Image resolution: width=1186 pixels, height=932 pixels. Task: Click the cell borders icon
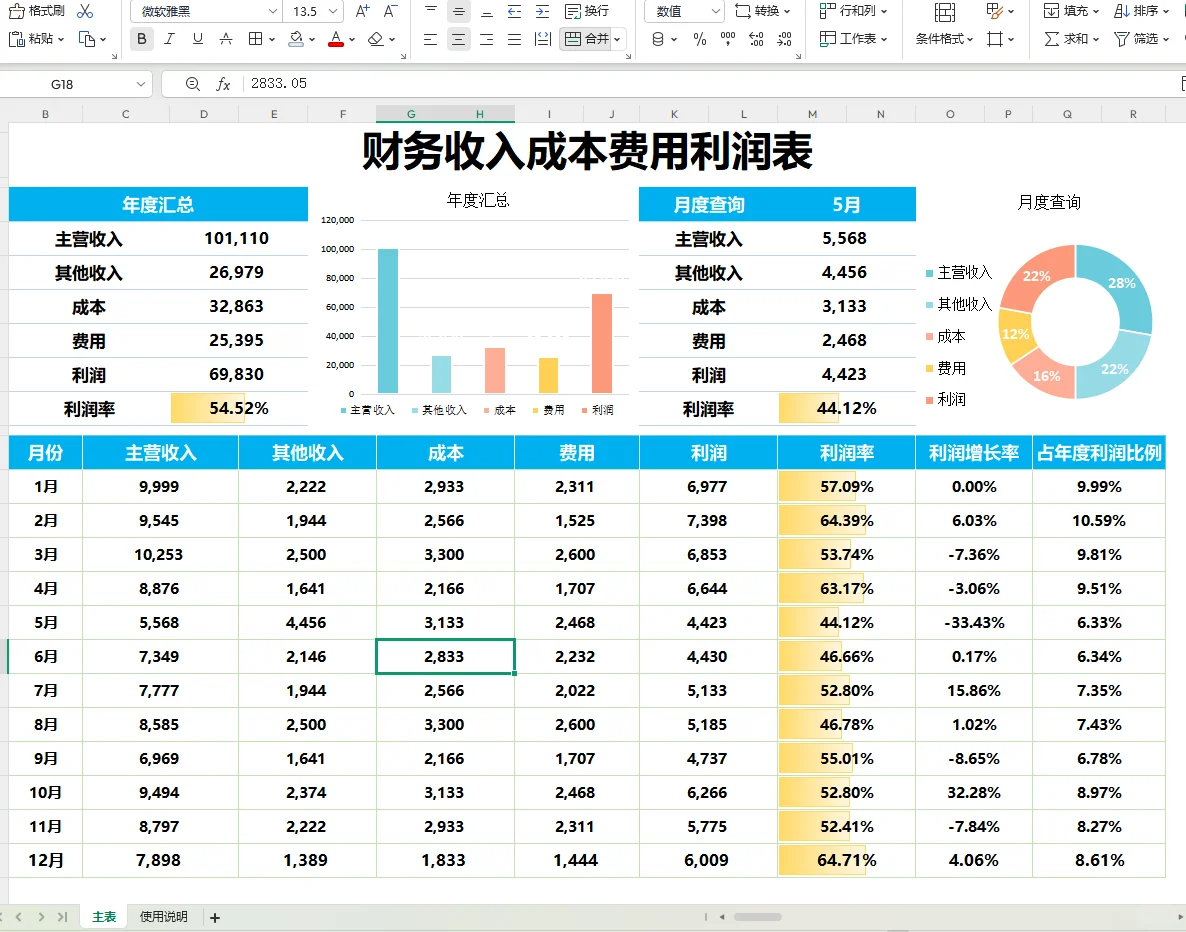[x=256, y=39]
